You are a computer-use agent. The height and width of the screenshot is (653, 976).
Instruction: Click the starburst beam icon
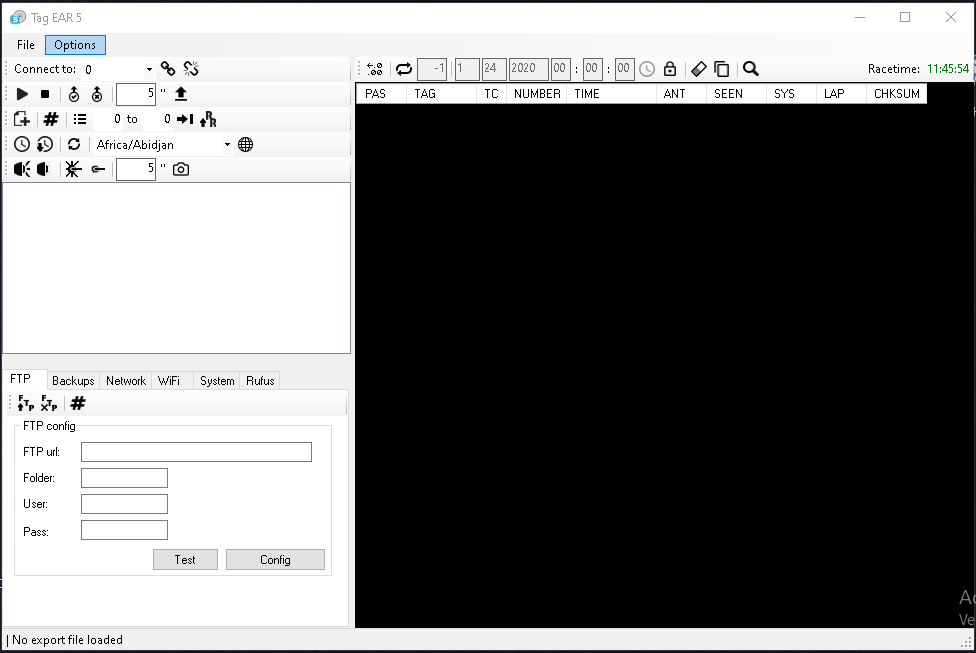(x=73, y=169)
